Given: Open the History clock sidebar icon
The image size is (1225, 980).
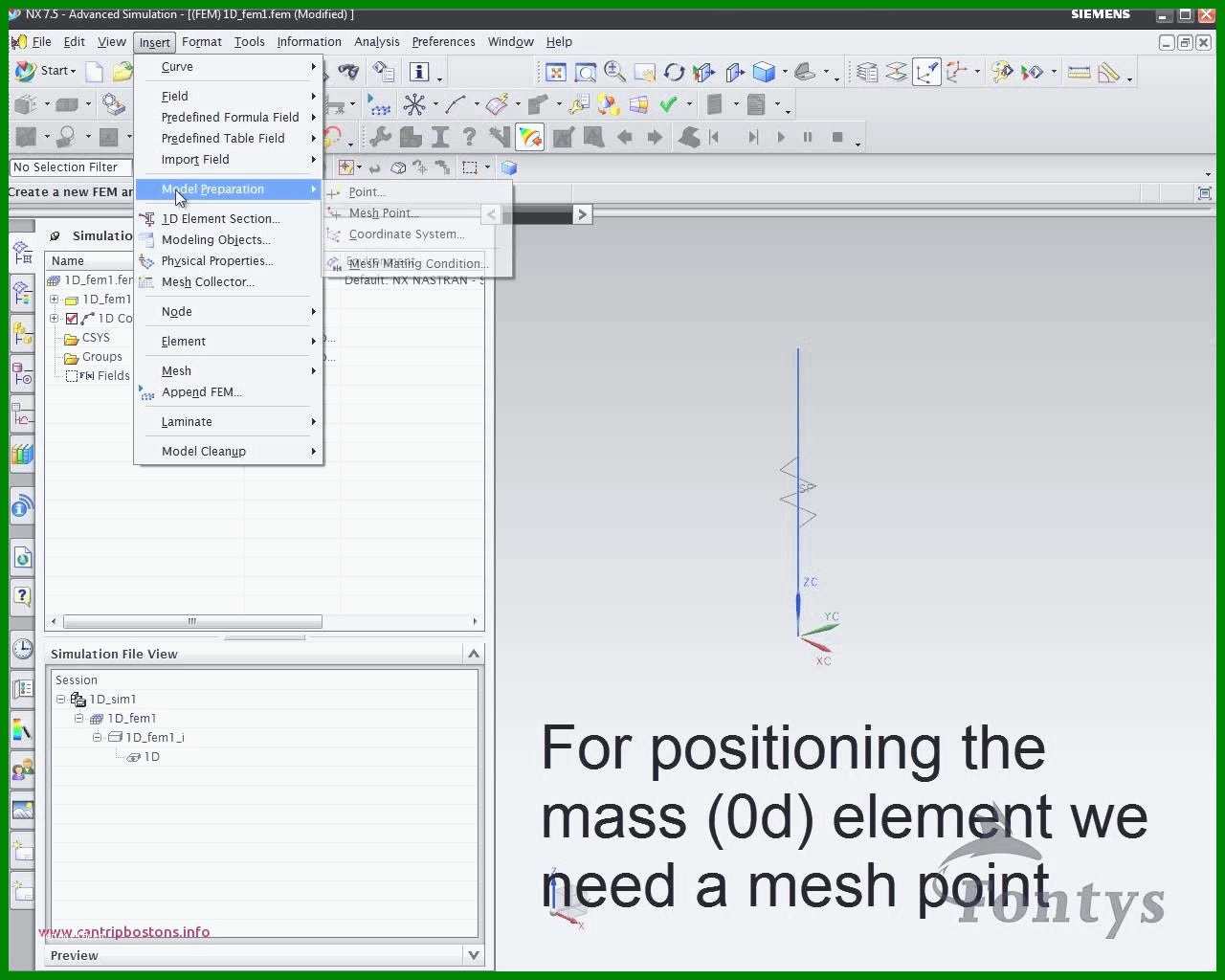Looking at the screenshot, I should 22,648.
